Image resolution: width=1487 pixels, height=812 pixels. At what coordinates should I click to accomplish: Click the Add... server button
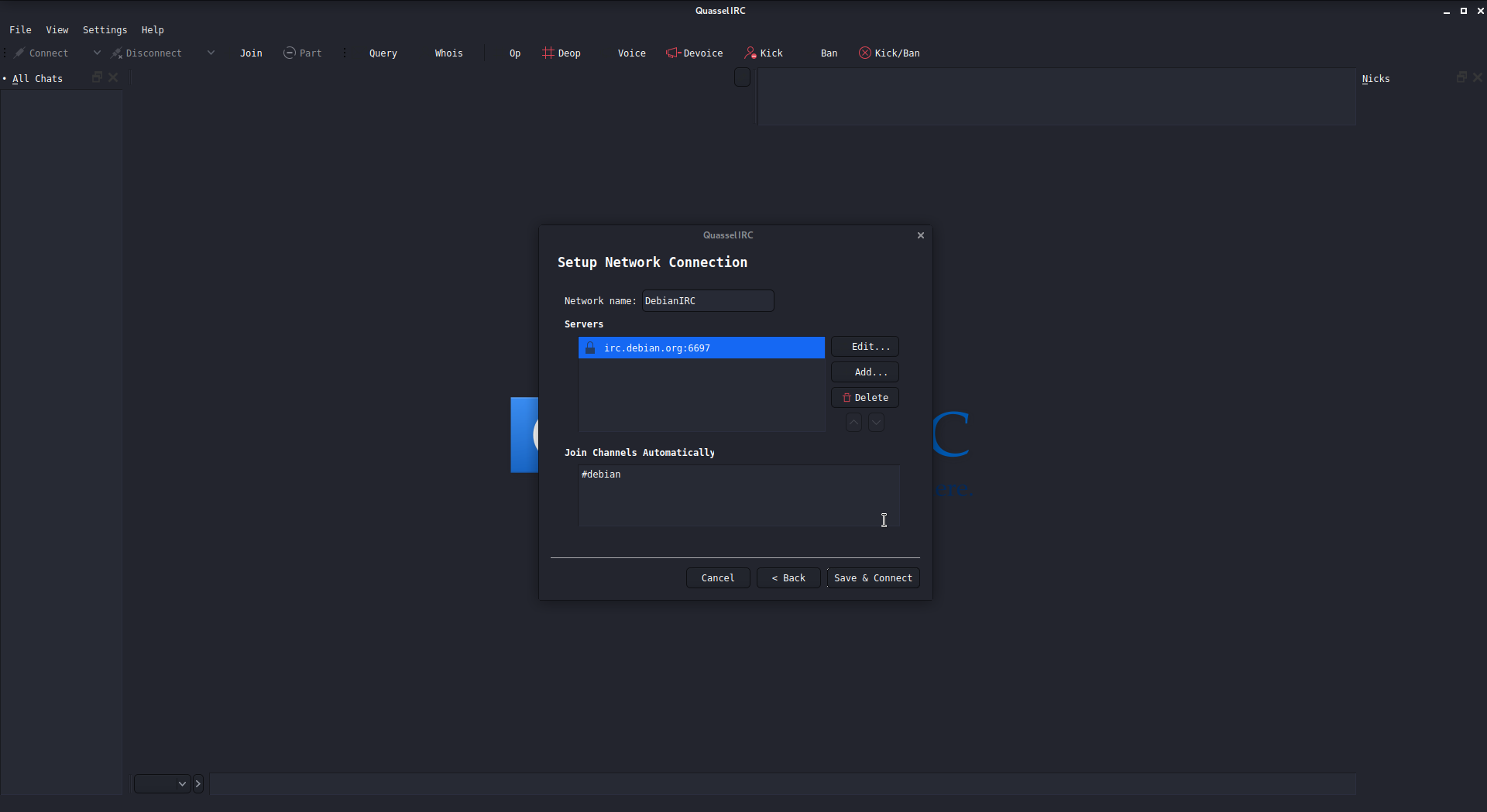[x=865, y=372]
